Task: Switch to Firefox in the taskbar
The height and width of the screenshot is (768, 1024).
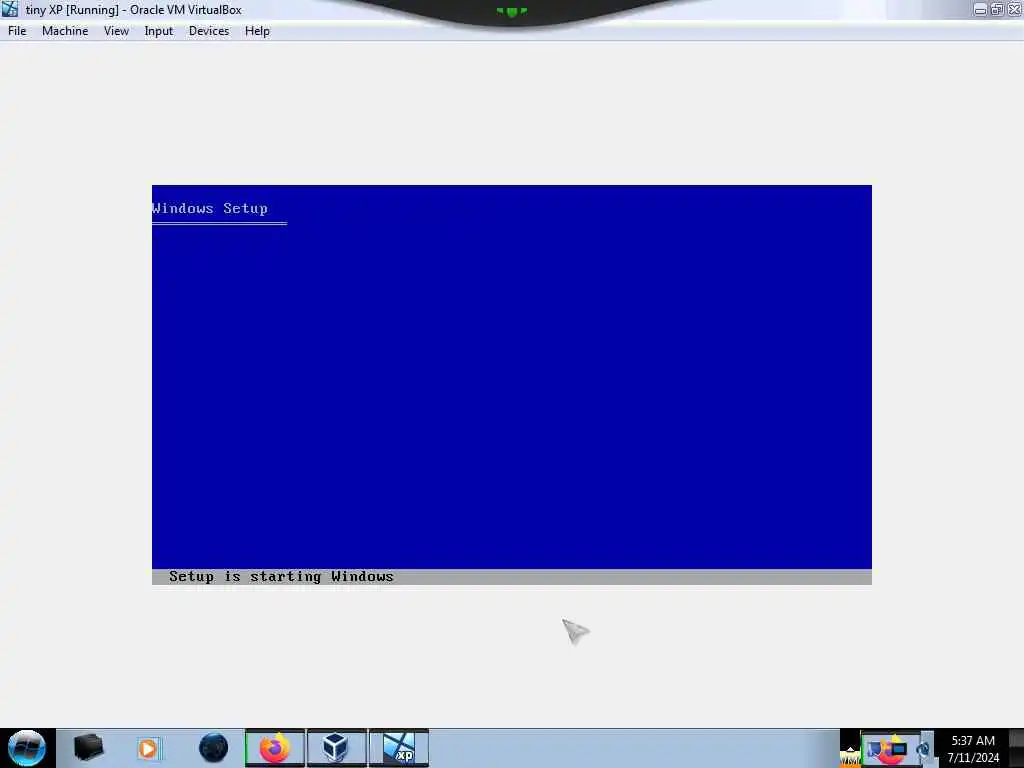Action: click(x=275, y=748)
